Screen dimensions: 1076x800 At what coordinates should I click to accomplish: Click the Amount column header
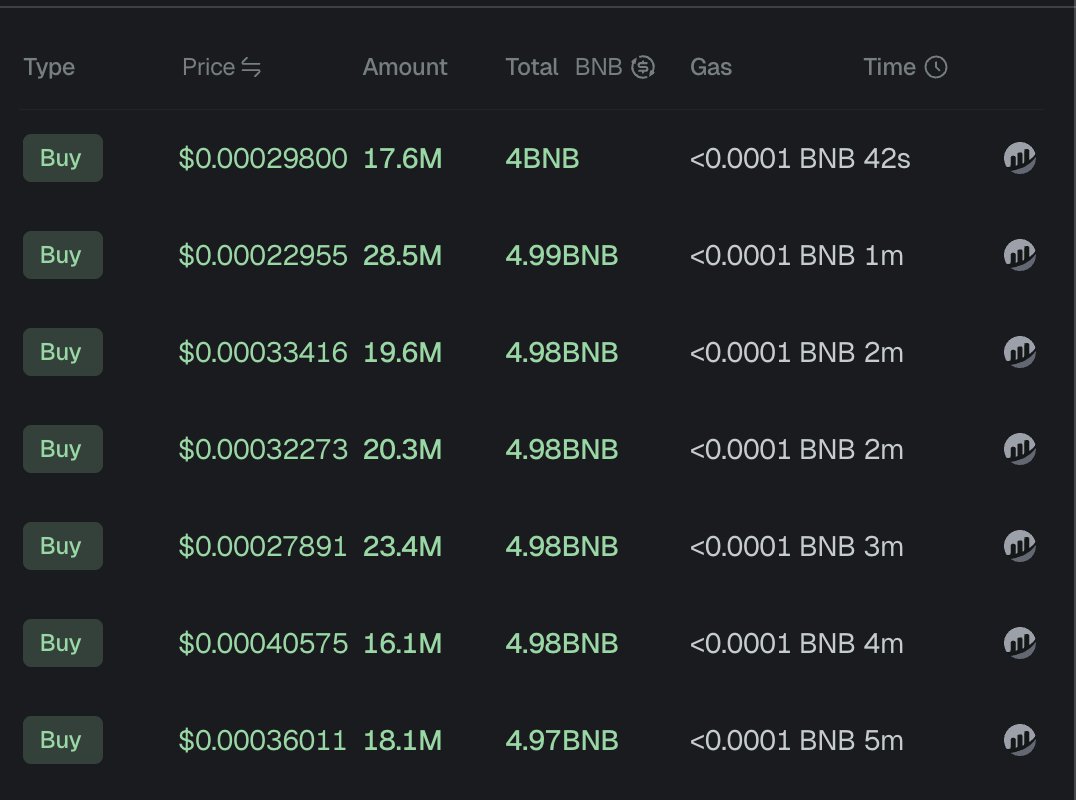[x=405, y=67]
